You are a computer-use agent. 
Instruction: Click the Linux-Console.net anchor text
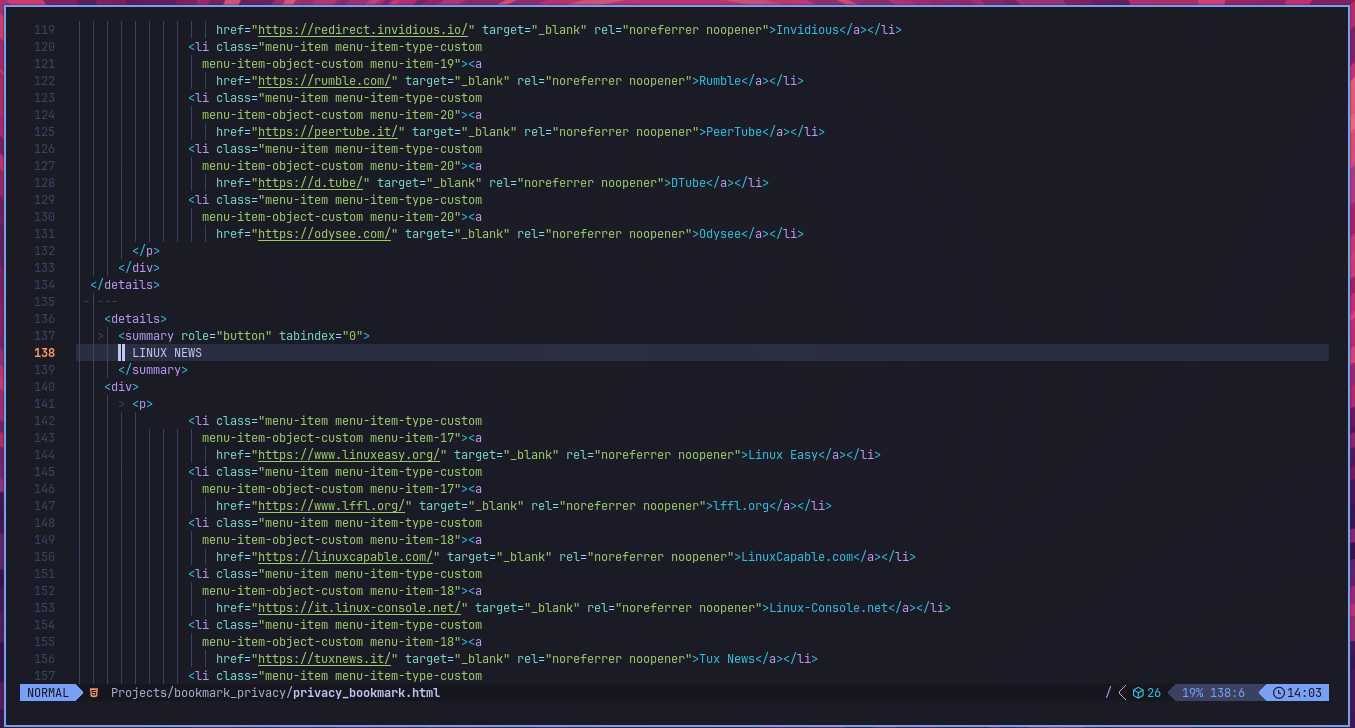pos(828,608)
